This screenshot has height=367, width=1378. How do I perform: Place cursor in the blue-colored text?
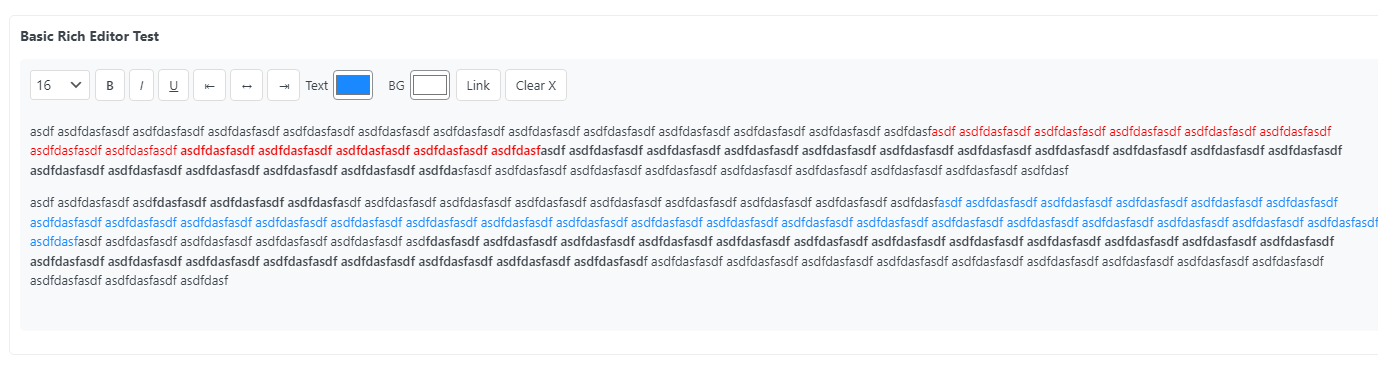[700, 222]
